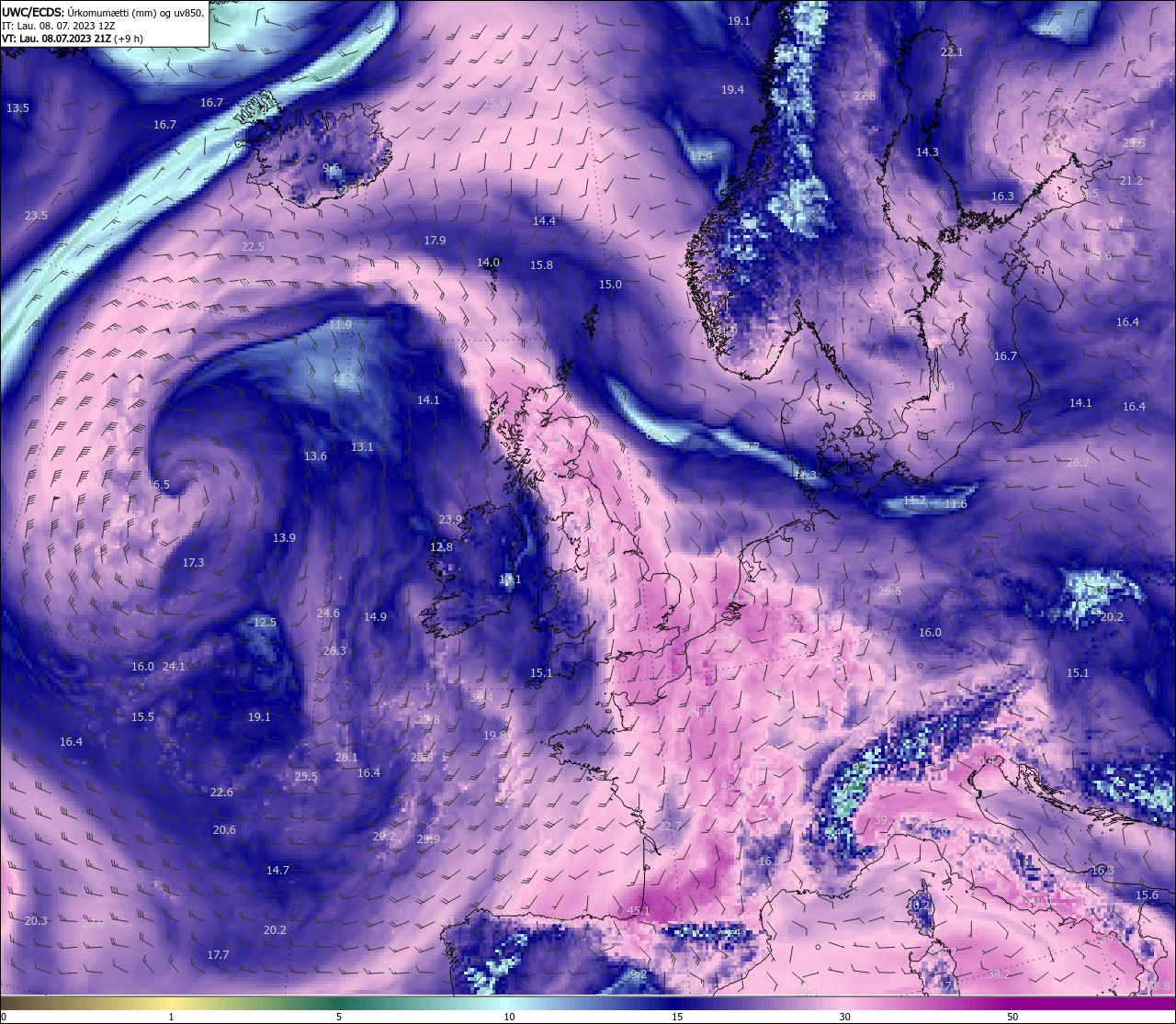
Task: Click the map value '24.1'
Action: tap(174, 666)
